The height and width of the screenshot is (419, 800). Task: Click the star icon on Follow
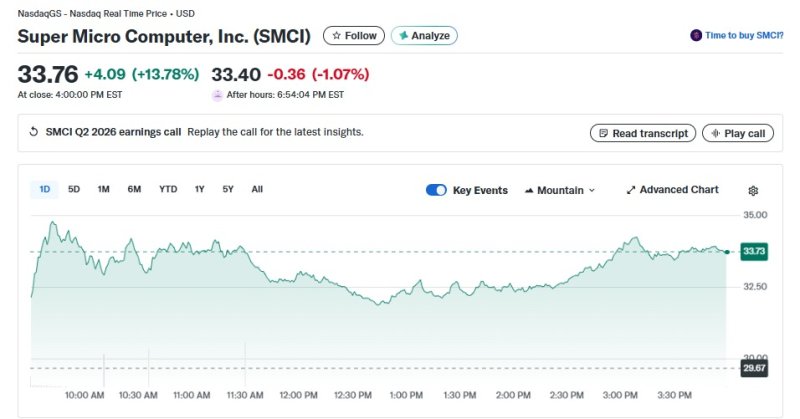336,36
